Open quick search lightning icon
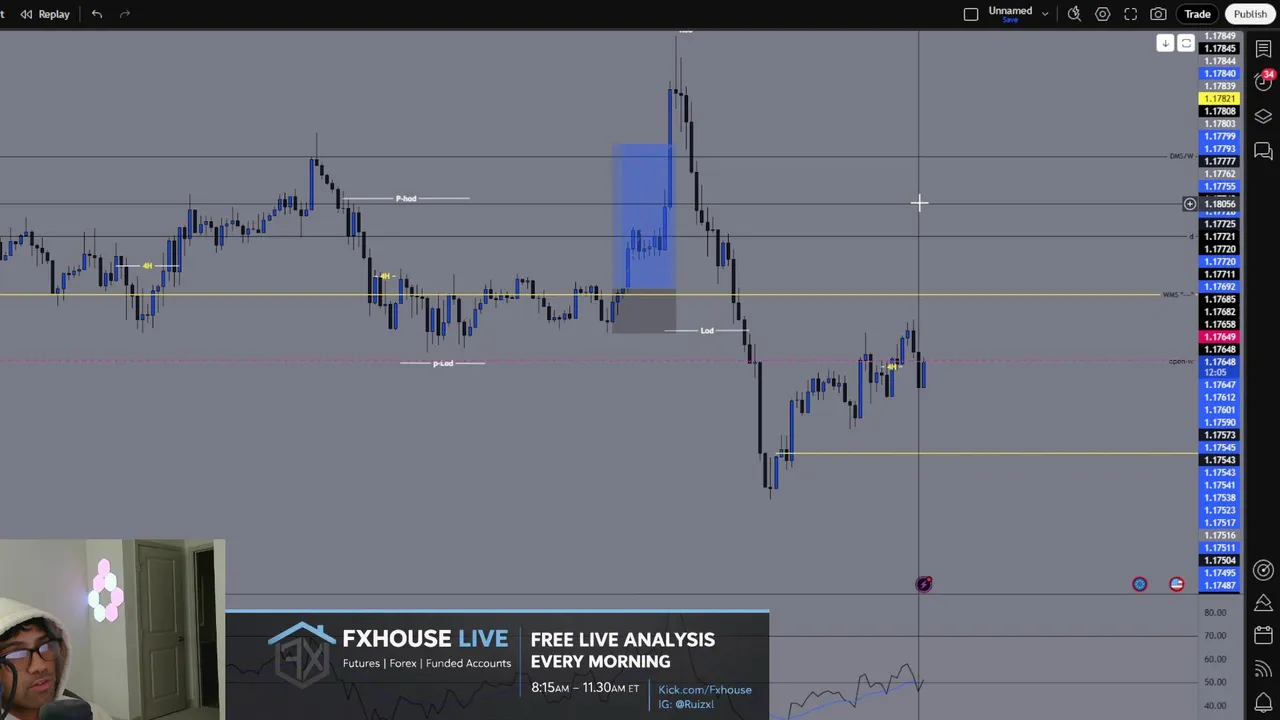 [x=1074, y=14]
